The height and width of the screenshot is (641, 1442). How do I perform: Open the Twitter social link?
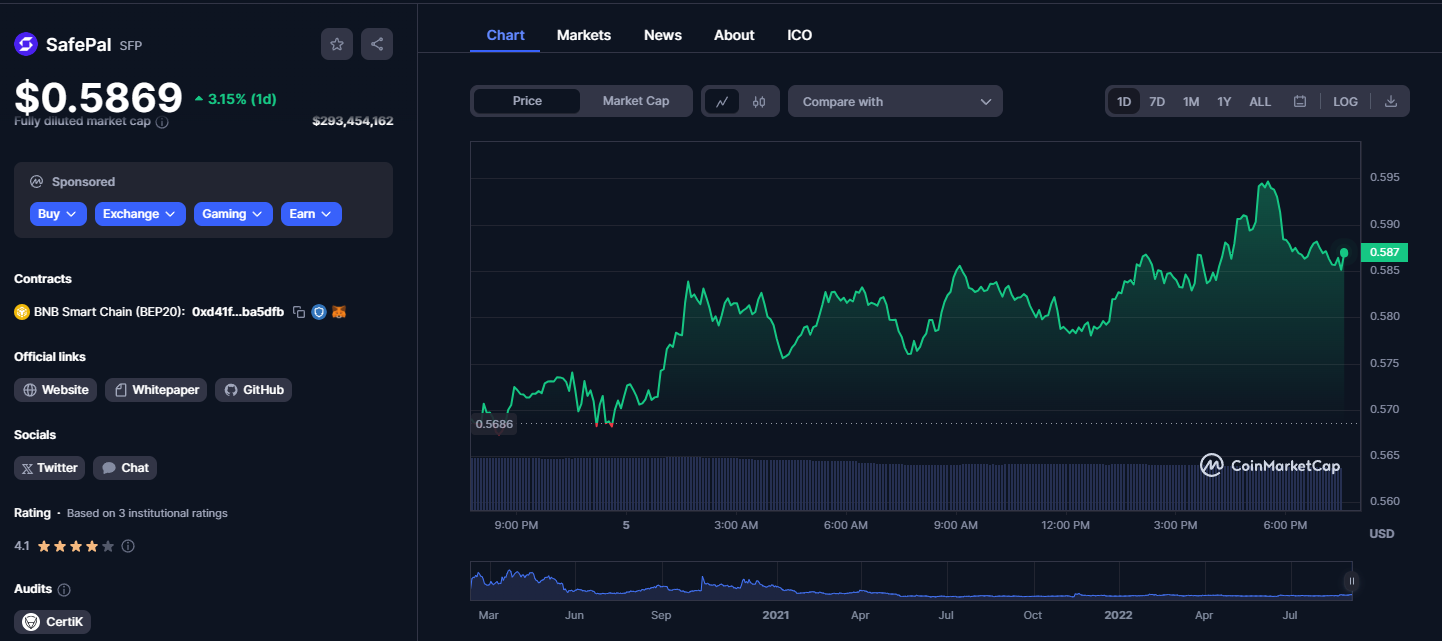[49, 468]
